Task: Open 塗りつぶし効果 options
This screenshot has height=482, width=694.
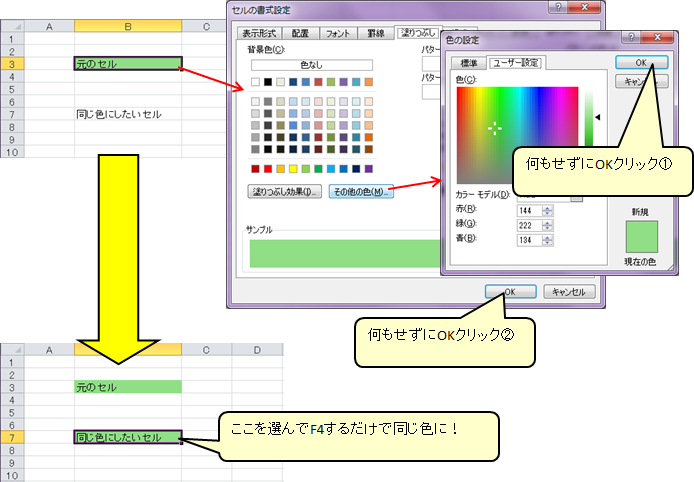Action: [x=285, y=192]
